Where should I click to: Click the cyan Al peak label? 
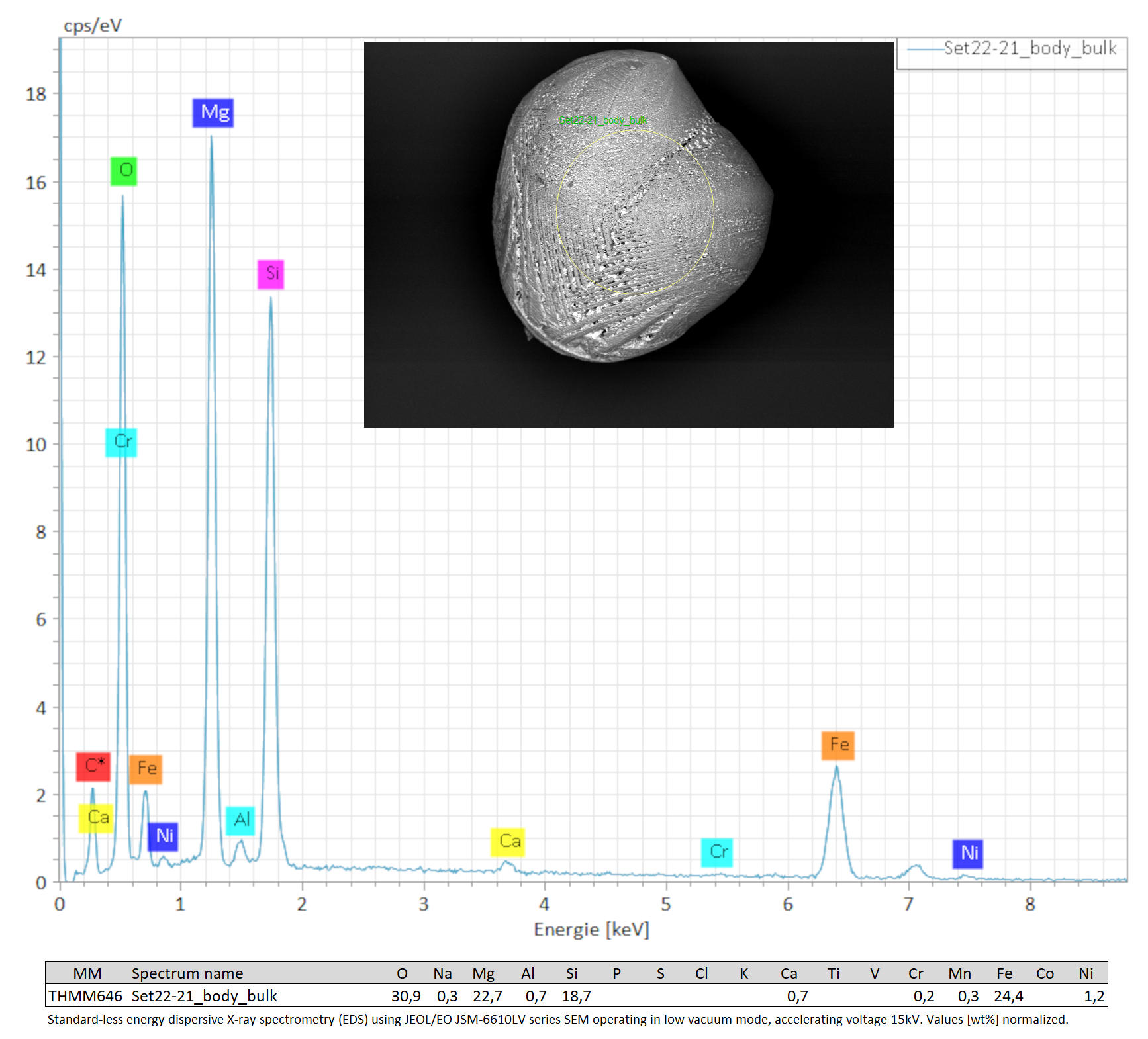coord(240,821)
